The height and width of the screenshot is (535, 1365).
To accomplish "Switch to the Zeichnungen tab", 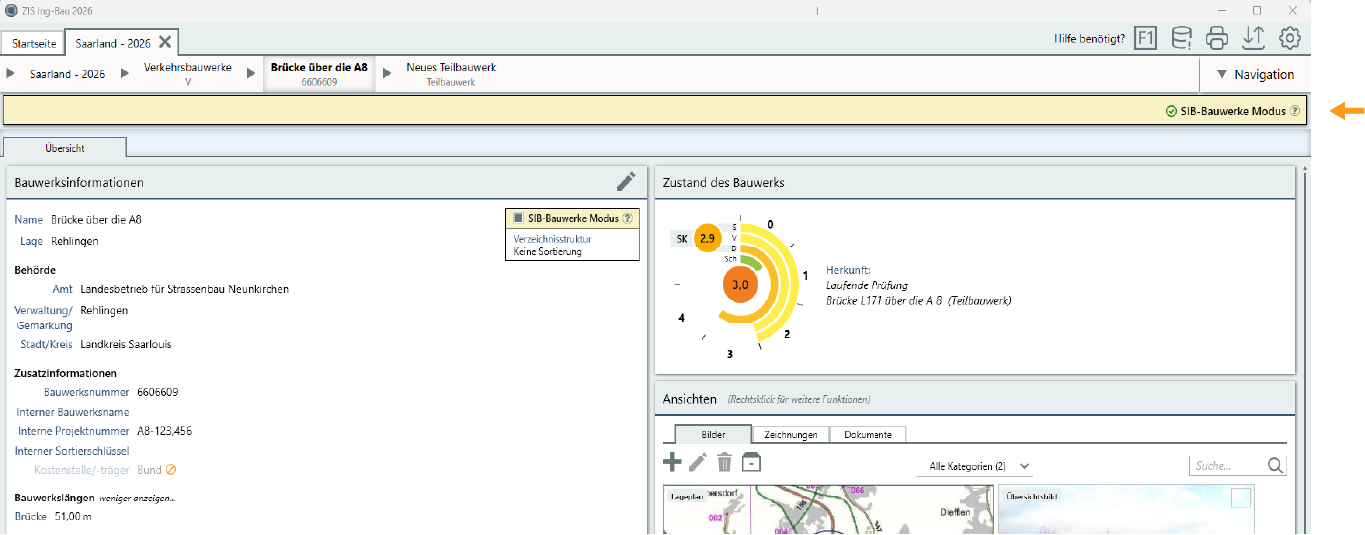I will pos(791,435).
